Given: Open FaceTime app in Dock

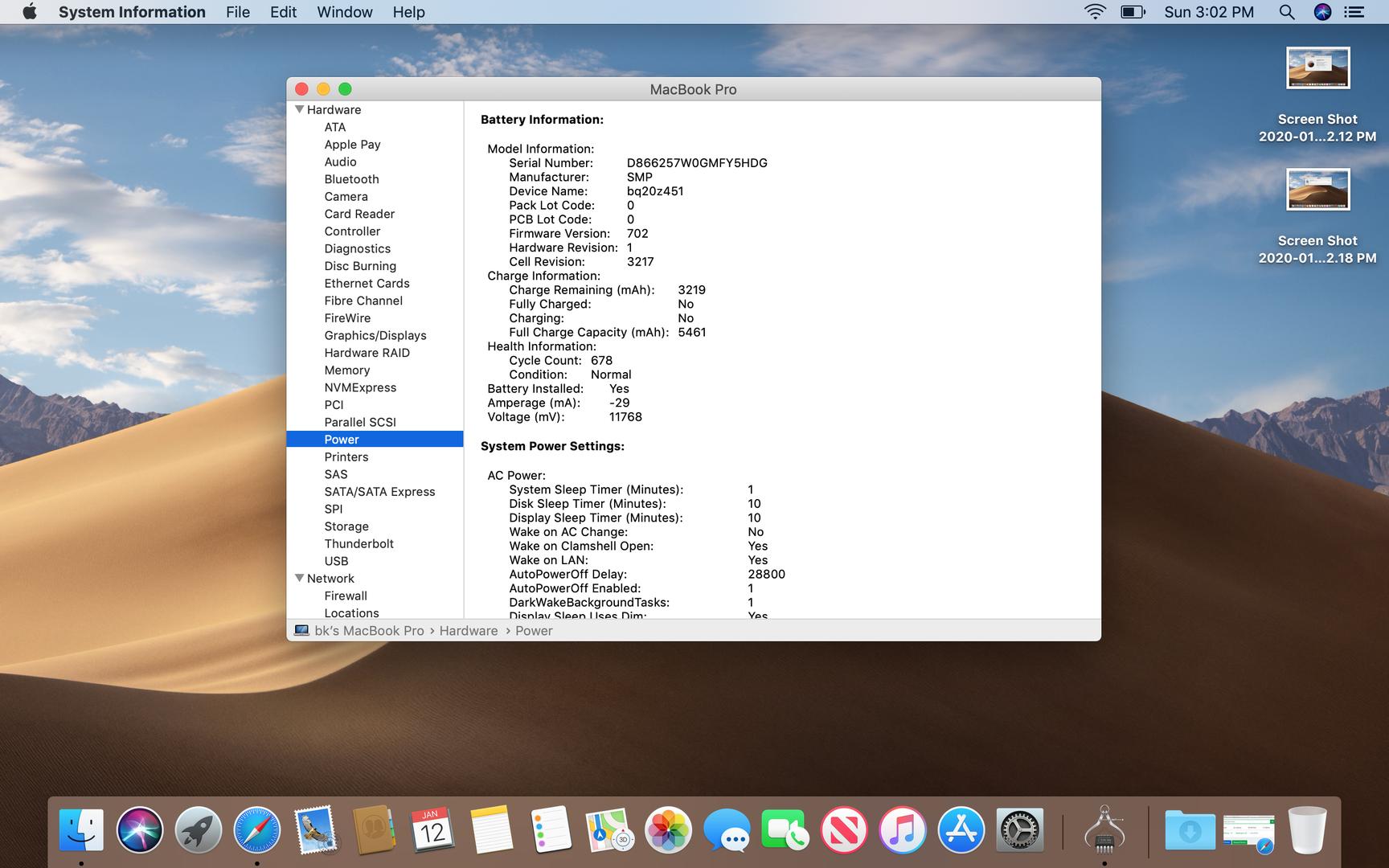Looking at the screenshot, I should 785,830.
